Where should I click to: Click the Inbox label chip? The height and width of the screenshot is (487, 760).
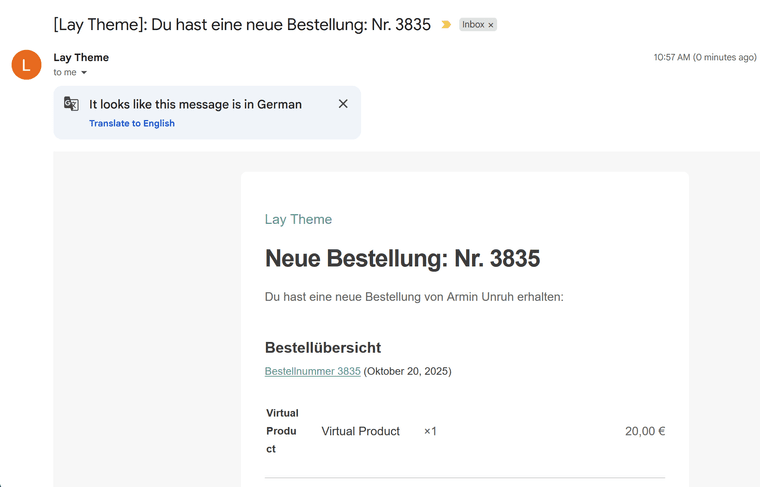coord(473,25)
